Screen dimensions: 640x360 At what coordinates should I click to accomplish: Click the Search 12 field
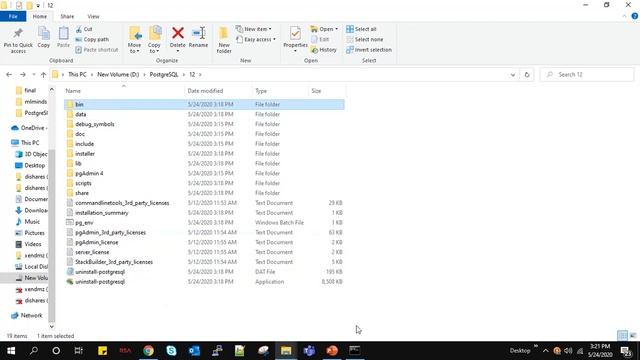point(587,75)
